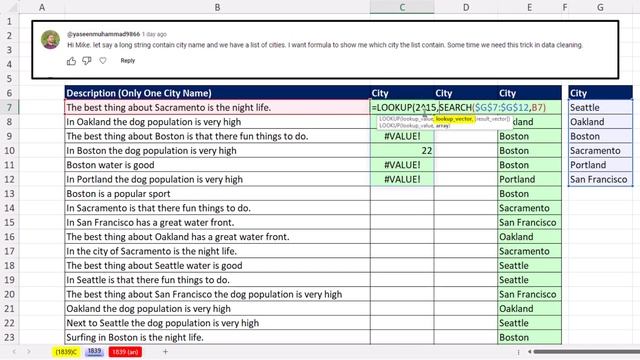The width and height of the screenshot is (640, 360).
Task: Click previous sheet navigation arrow
Action: [14, 351]
